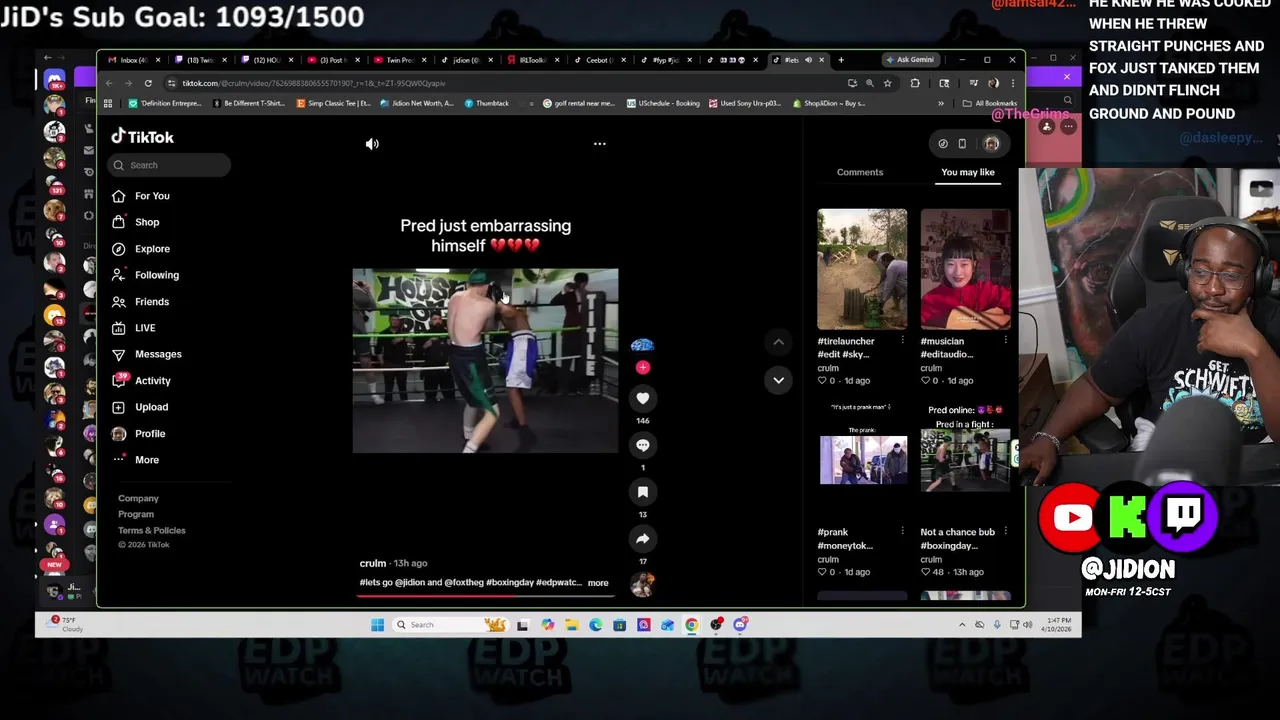Open the All Bookmarks folder
Image resolution: width=1280 pixels, height=720 pixels.
(990, 103)
